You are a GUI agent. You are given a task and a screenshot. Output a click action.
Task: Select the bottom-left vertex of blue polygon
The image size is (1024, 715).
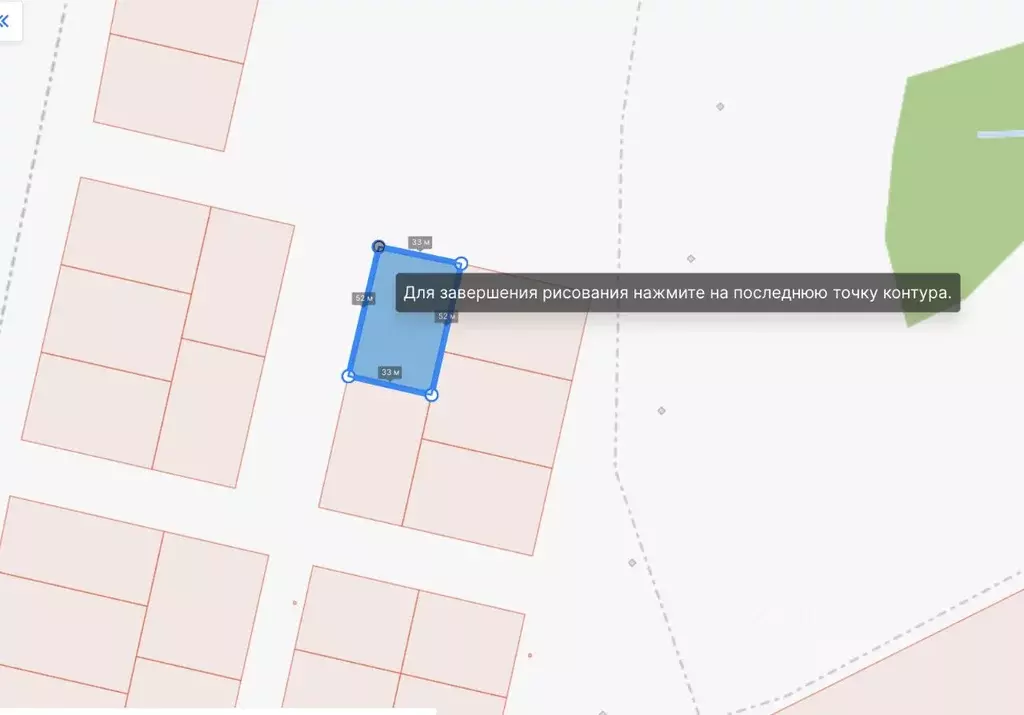[348, 376]
